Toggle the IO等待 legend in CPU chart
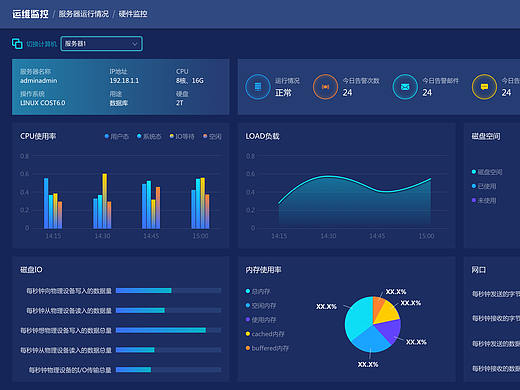Viewport: 520px width, 390px height. pyautogui.click(x=182, y=136)
